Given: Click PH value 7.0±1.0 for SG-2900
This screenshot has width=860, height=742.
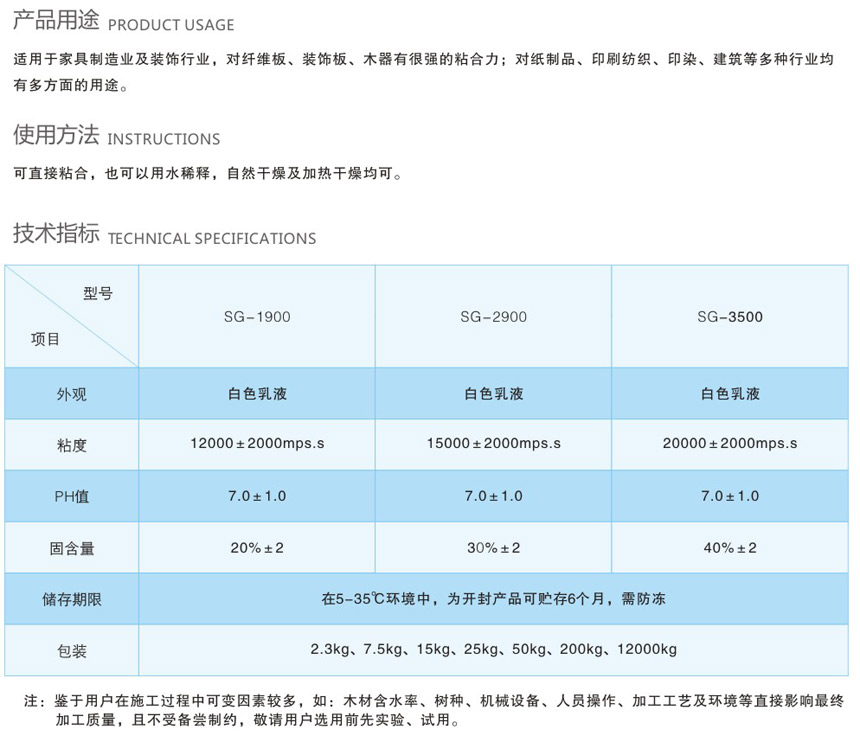Looking at the screenshot, I should (494, 496).
